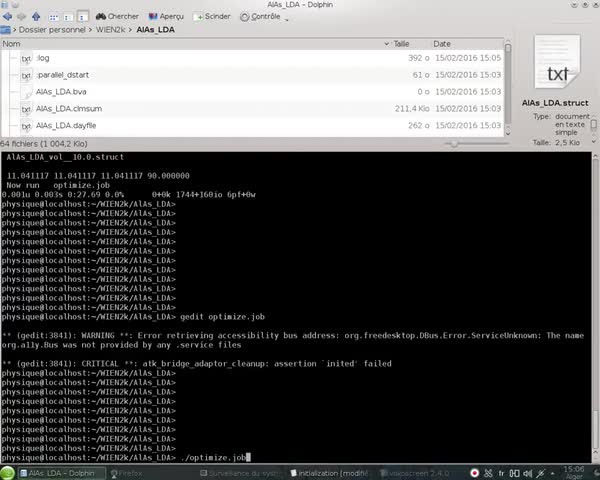600x480 pixels.
Task: Open the 15:06 taskbar clock
Action: point(574,473)
